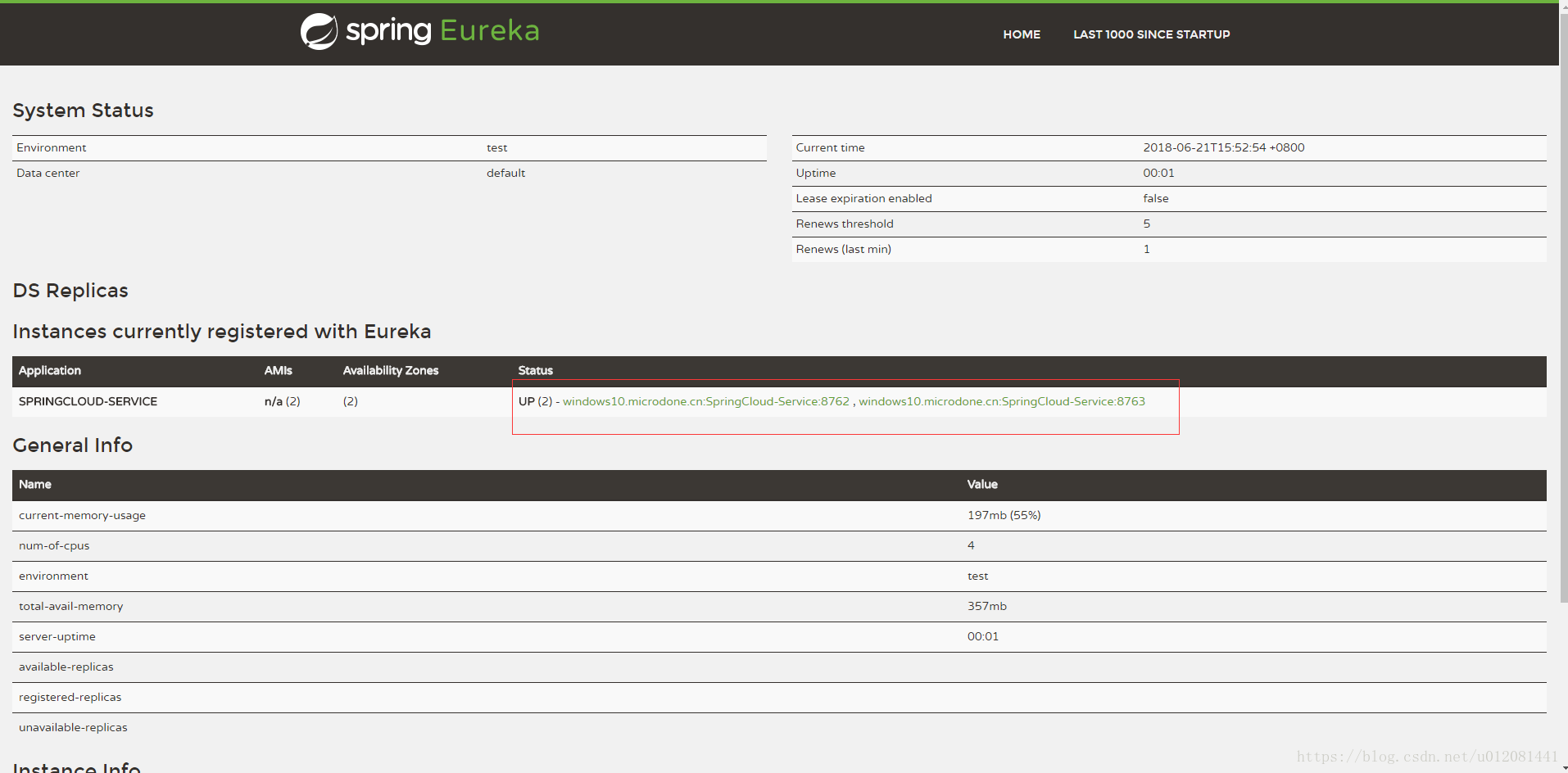
Task: Click the General Info Value column header
Action: [982, 484]
